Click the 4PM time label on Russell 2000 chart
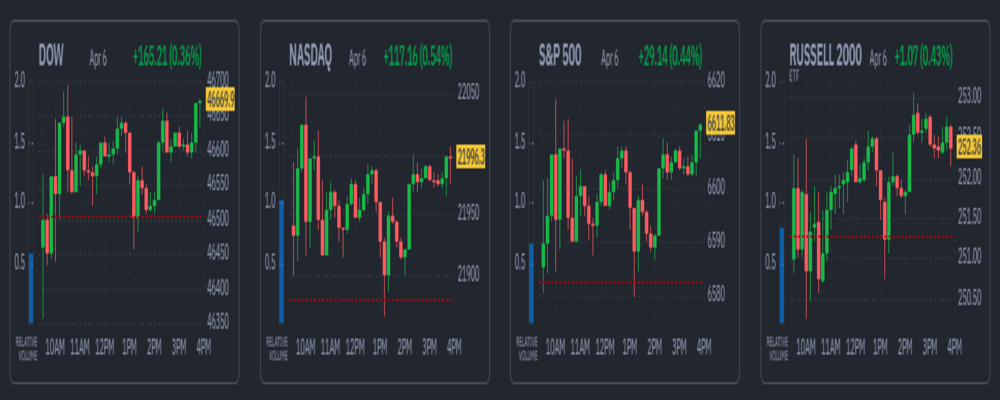Viewport: 1000px width, 400px height. point(954,346)
